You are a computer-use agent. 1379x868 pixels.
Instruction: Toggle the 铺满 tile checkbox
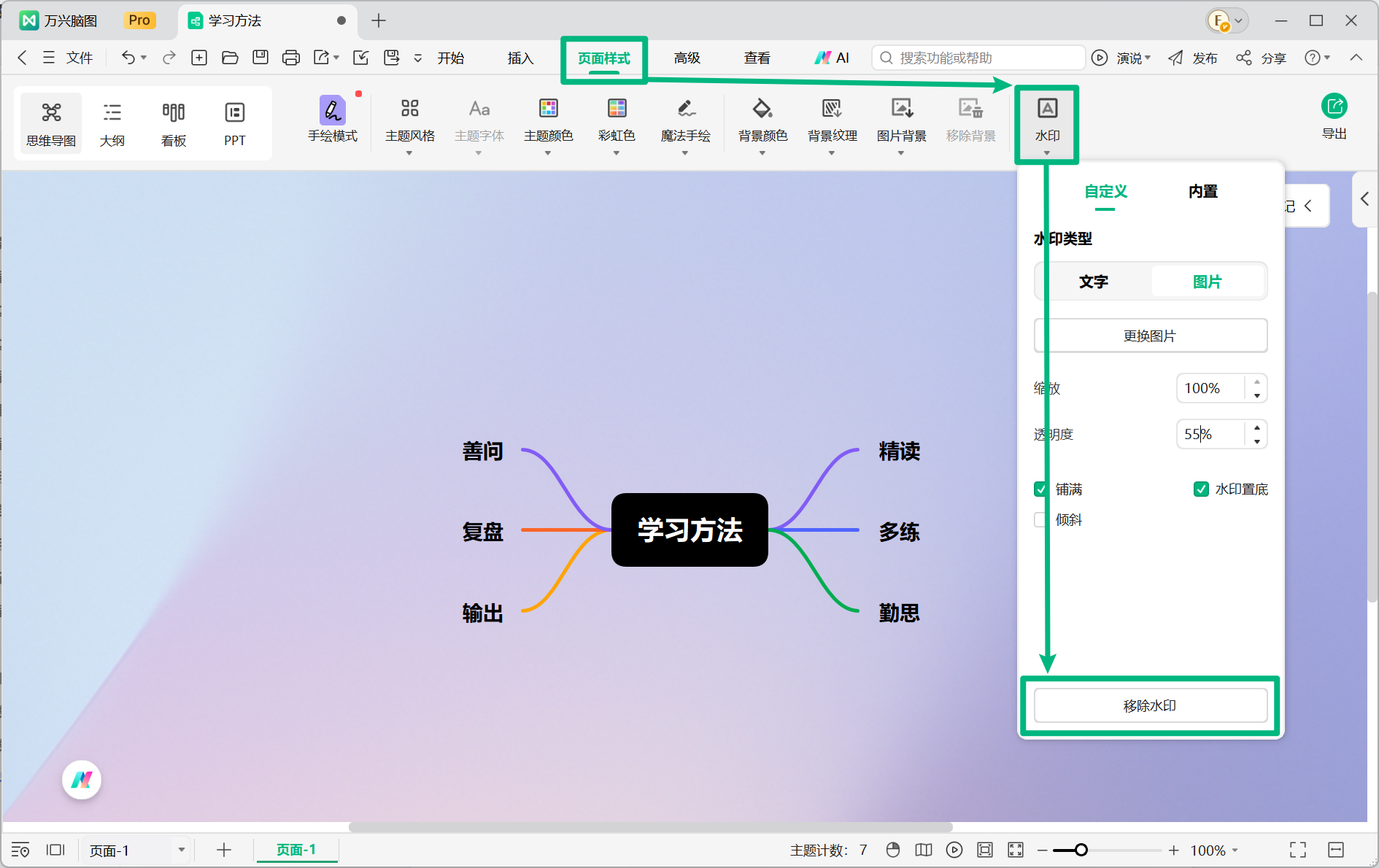pyautogui.click(x=1041, y=489)
